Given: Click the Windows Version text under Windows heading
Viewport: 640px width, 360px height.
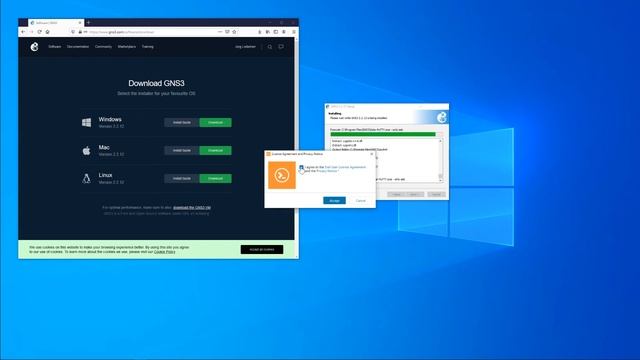Looking at the screenshot, I should (x=111, y=127).
